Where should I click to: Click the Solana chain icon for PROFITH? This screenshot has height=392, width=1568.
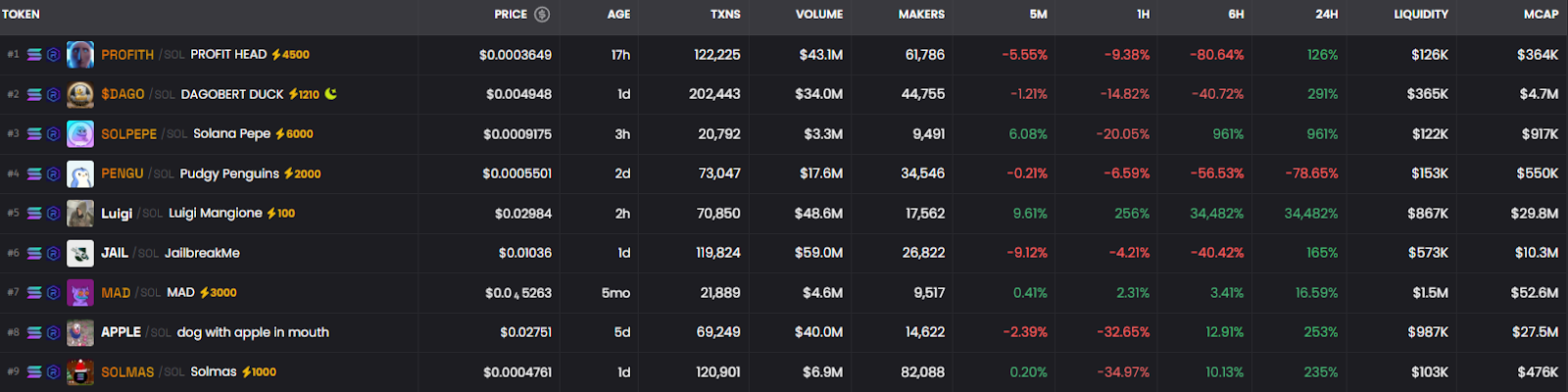34,55
